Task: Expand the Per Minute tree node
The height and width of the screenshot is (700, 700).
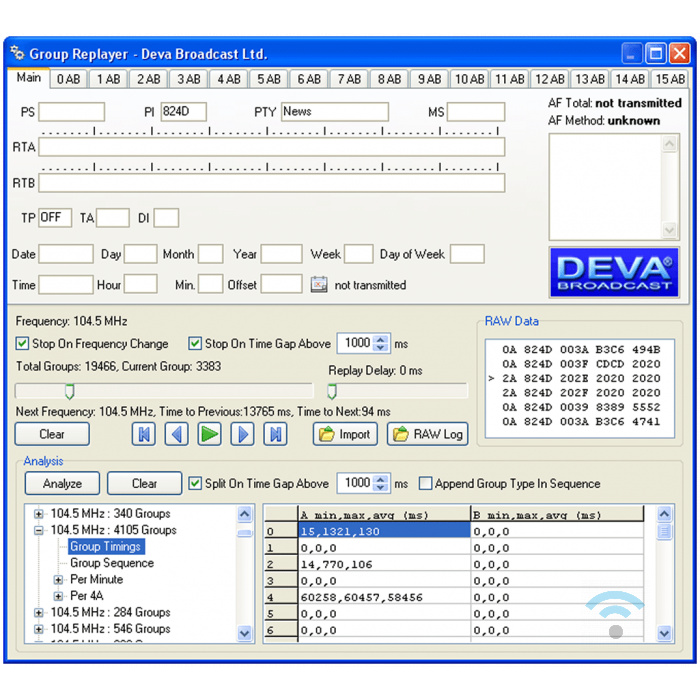Action: click(59, 580)
